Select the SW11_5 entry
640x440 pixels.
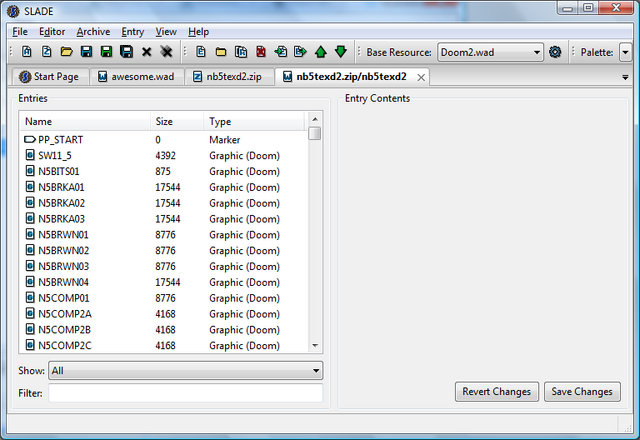click(x=163, y=156)
